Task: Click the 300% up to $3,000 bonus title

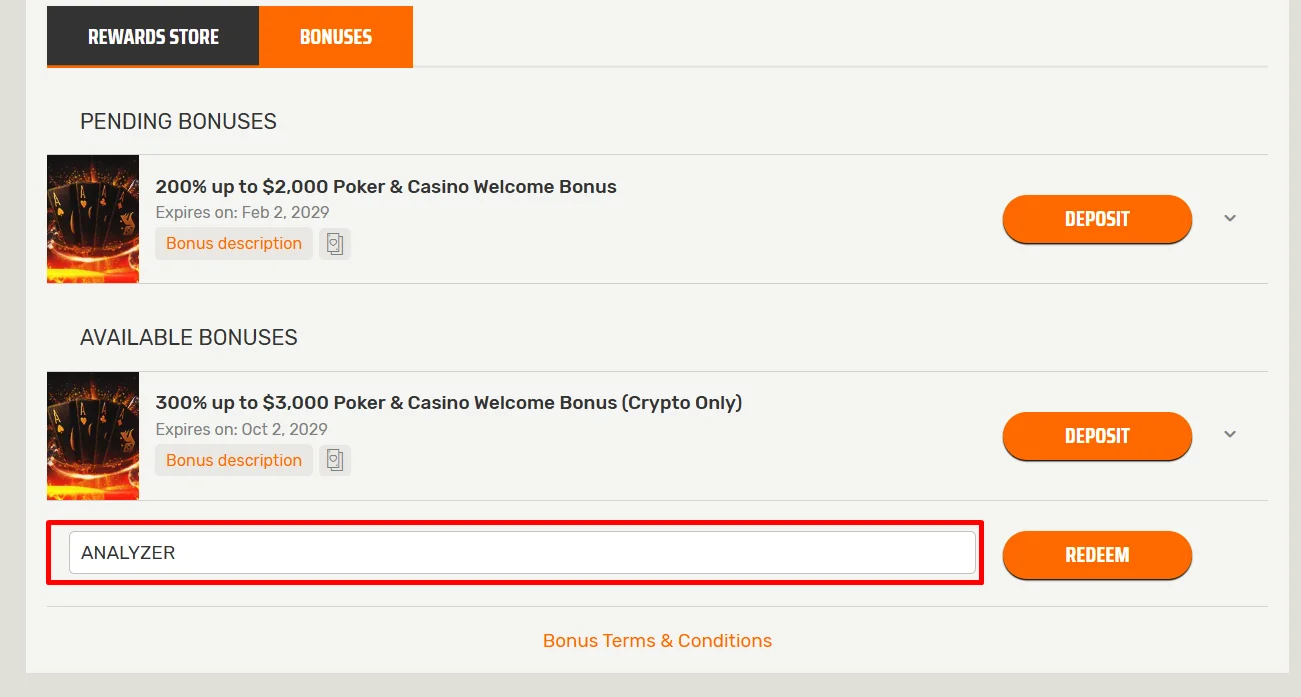Action: click(448, 403)
